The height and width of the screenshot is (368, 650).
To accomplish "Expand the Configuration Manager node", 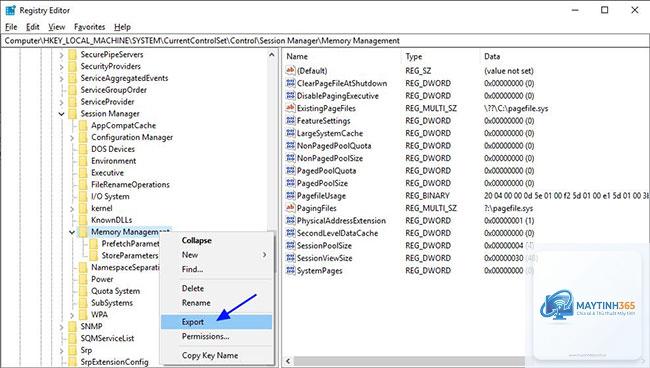I will [x=72, y=137].
